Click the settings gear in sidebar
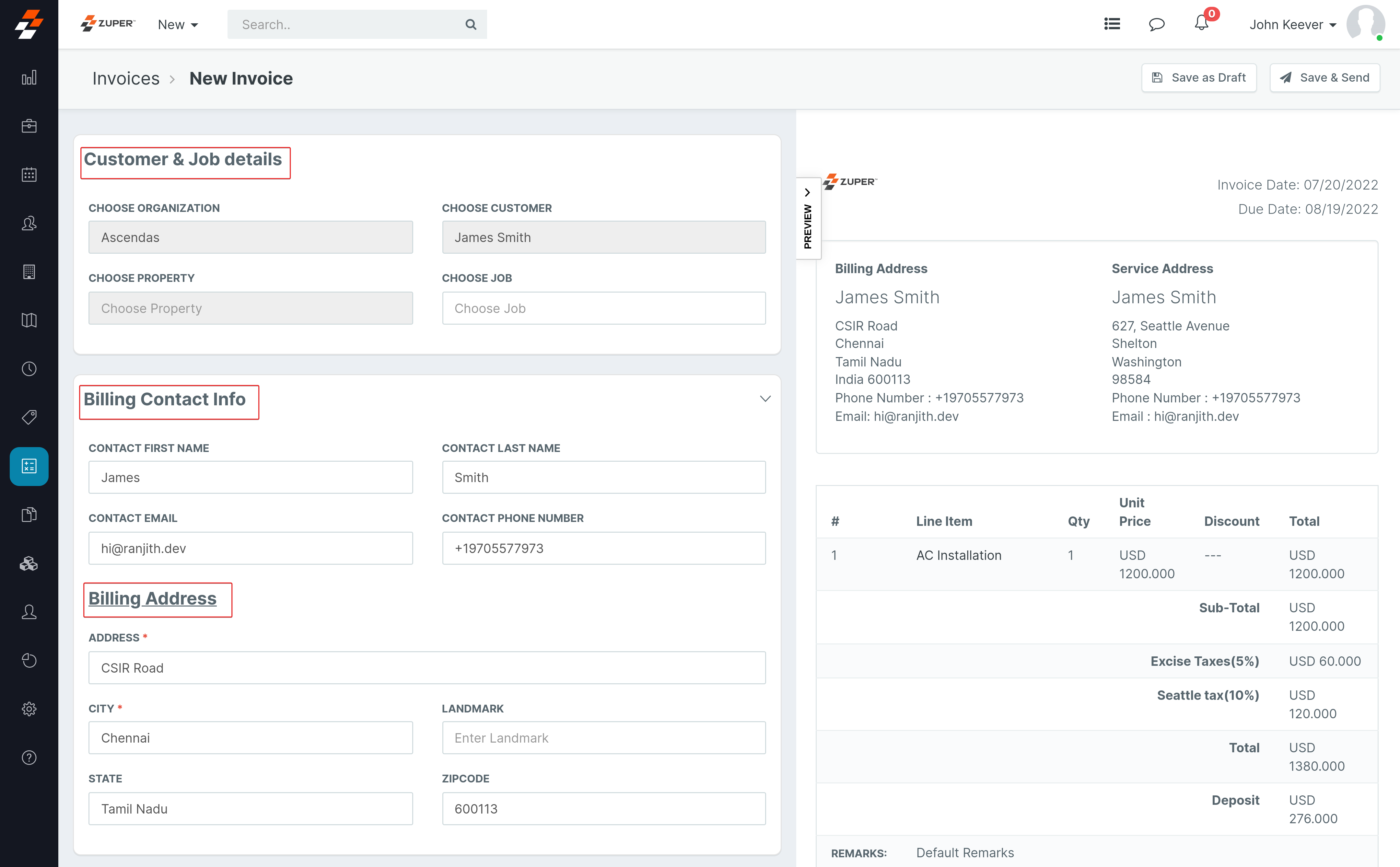 point(29,709)
